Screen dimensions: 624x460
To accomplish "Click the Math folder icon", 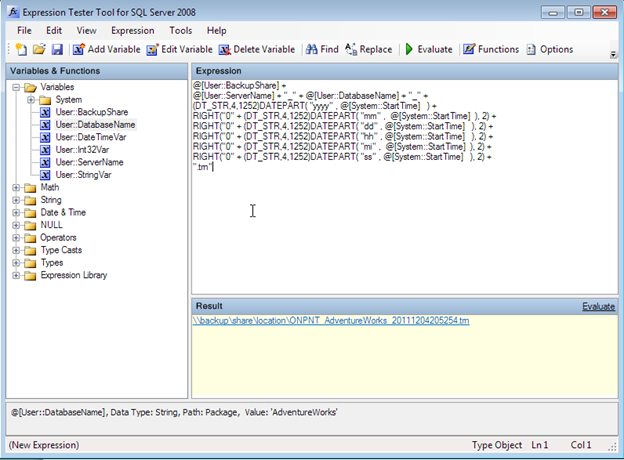I will pyautogui.click(x=30, y=188).
